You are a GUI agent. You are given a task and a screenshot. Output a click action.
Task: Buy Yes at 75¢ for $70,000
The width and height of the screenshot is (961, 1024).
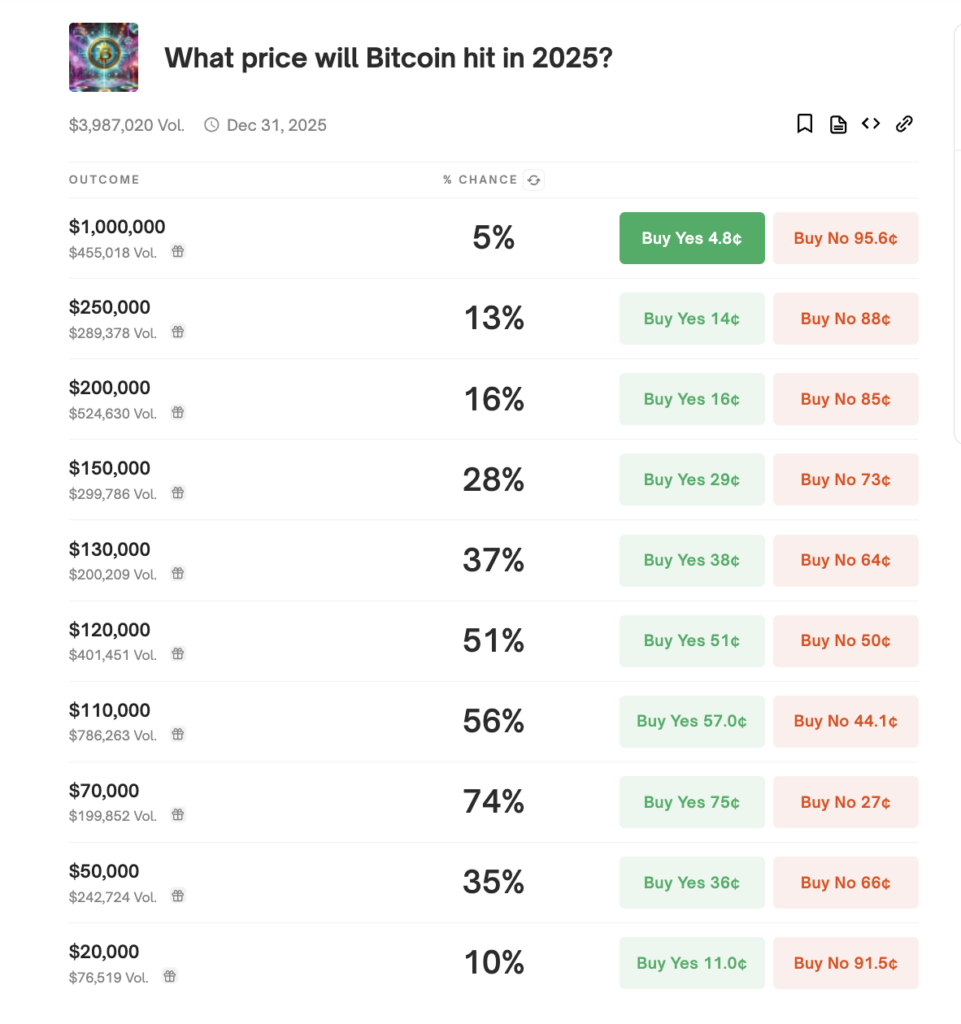(692, 801)
